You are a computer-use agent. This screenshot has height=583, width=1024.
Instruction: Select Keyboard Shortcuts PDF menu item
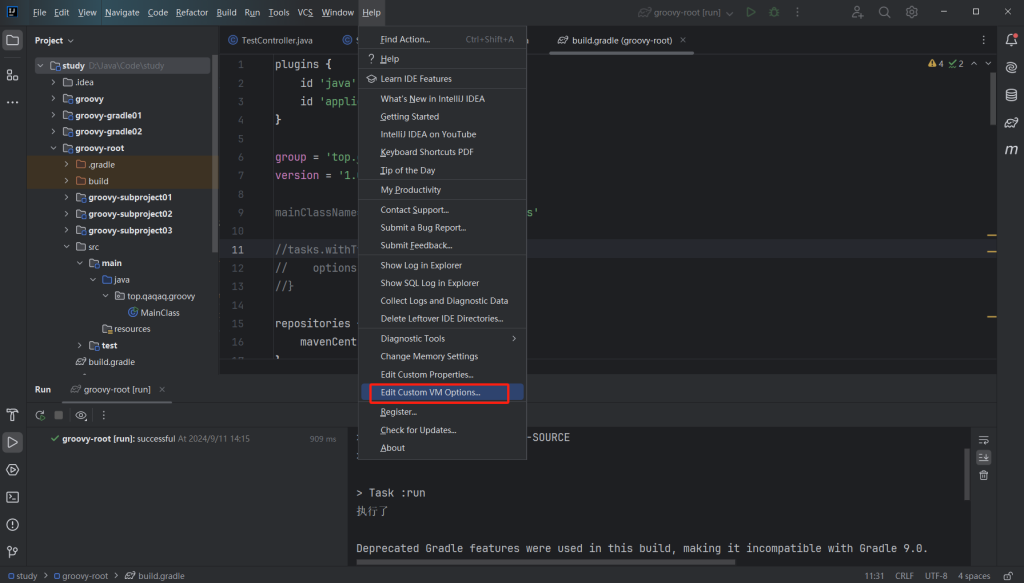(442, 152)
